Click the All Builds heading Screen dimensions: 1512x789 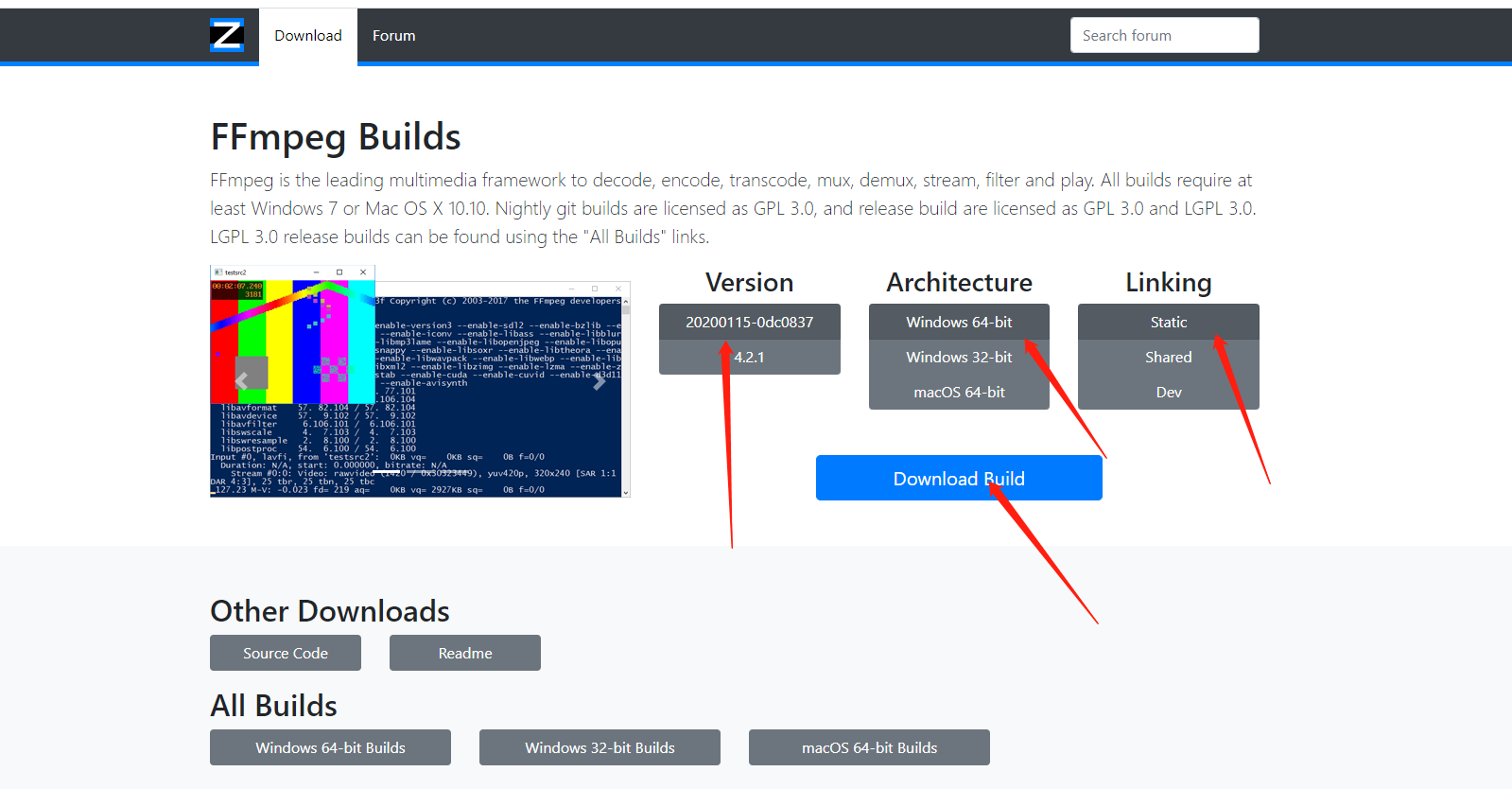[273, 706]
